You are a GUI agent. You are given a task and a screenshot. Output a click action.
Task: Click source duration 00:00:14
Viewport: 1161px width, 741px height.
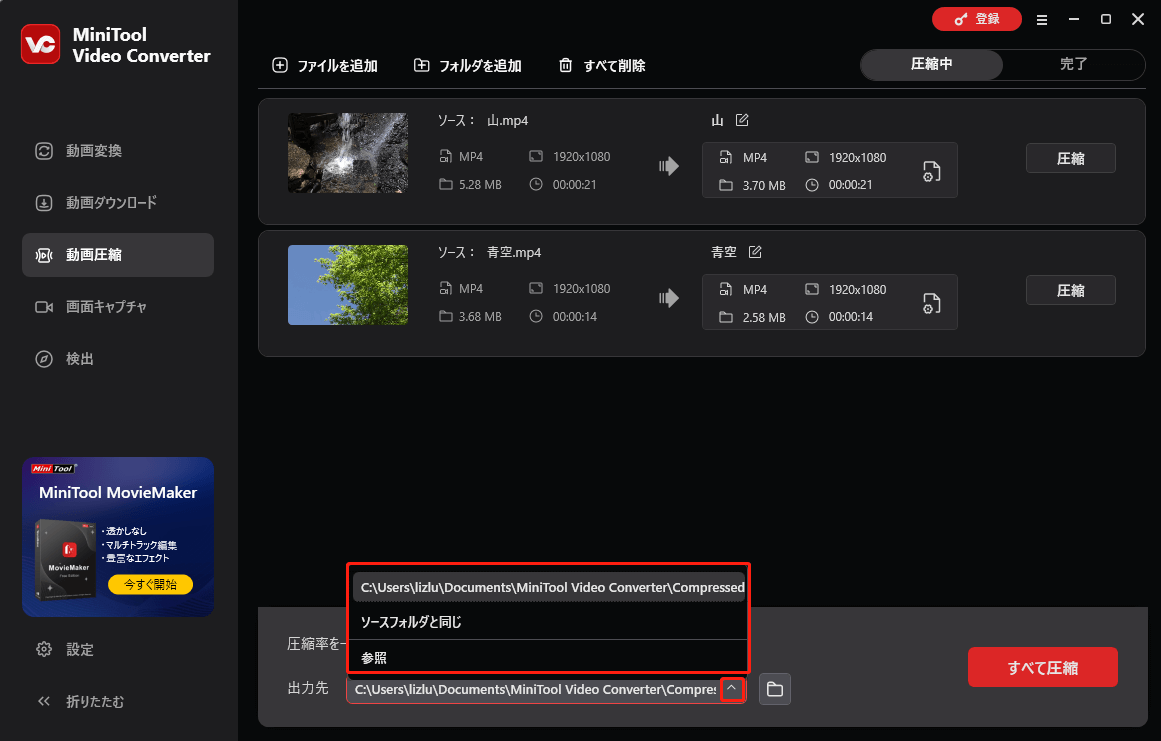(574, 317)
